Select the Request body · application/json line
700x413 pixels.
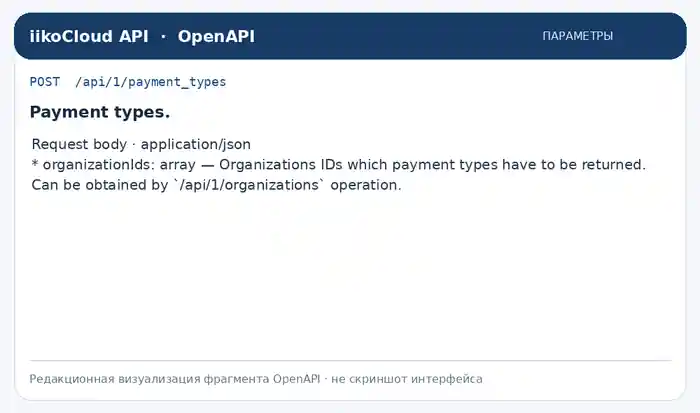[x=141, y=144]
